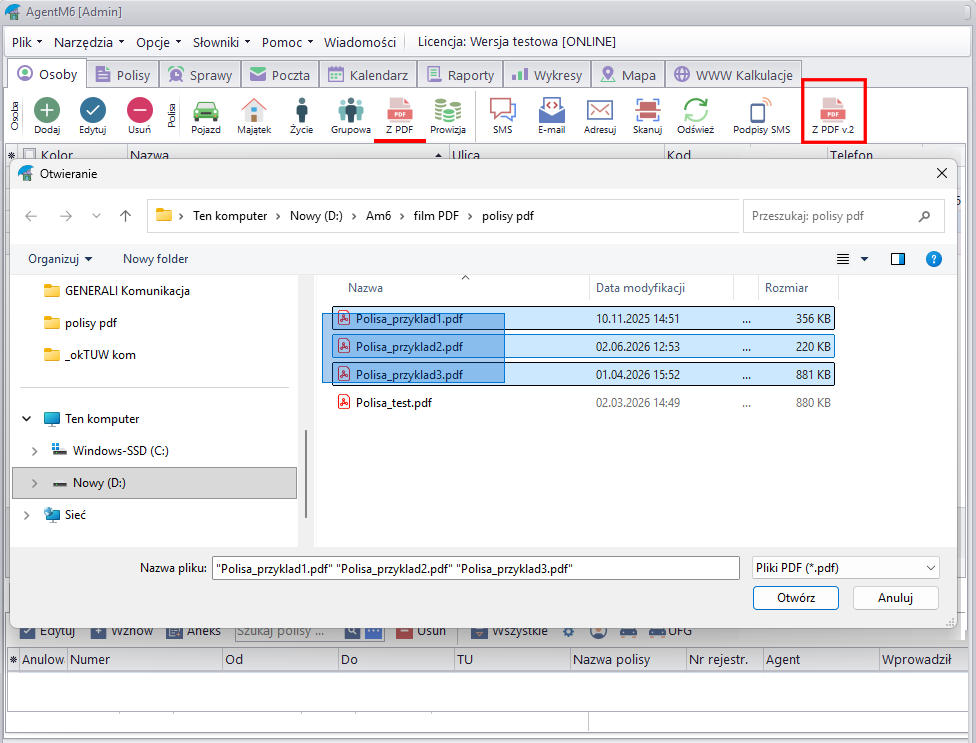Go up one folder level arrow
This screenshot has width=976, height=743.
click(x=126, y=216)
